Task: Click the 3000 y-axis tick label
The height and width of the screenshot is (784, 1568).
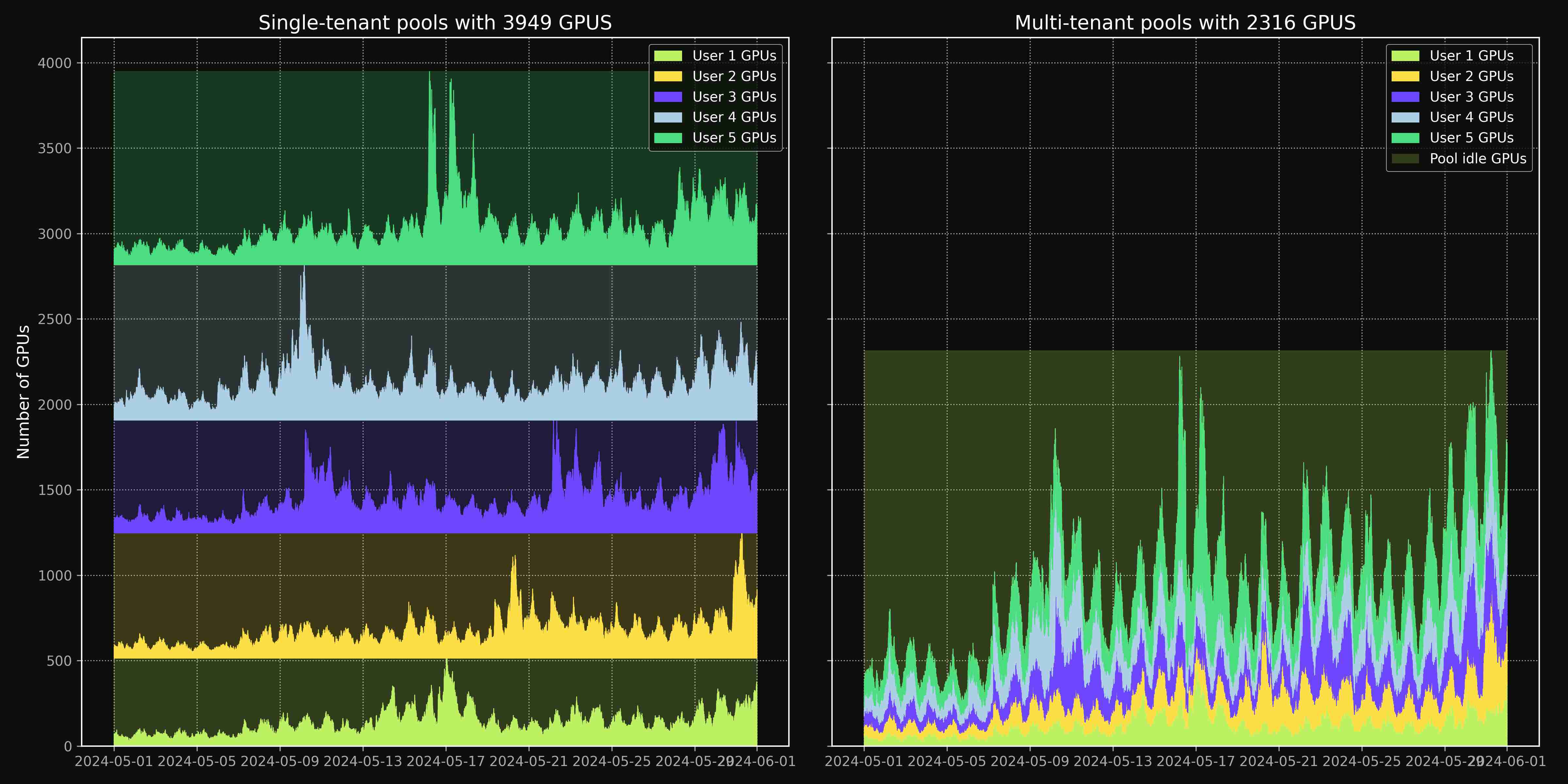Action: 55,234
